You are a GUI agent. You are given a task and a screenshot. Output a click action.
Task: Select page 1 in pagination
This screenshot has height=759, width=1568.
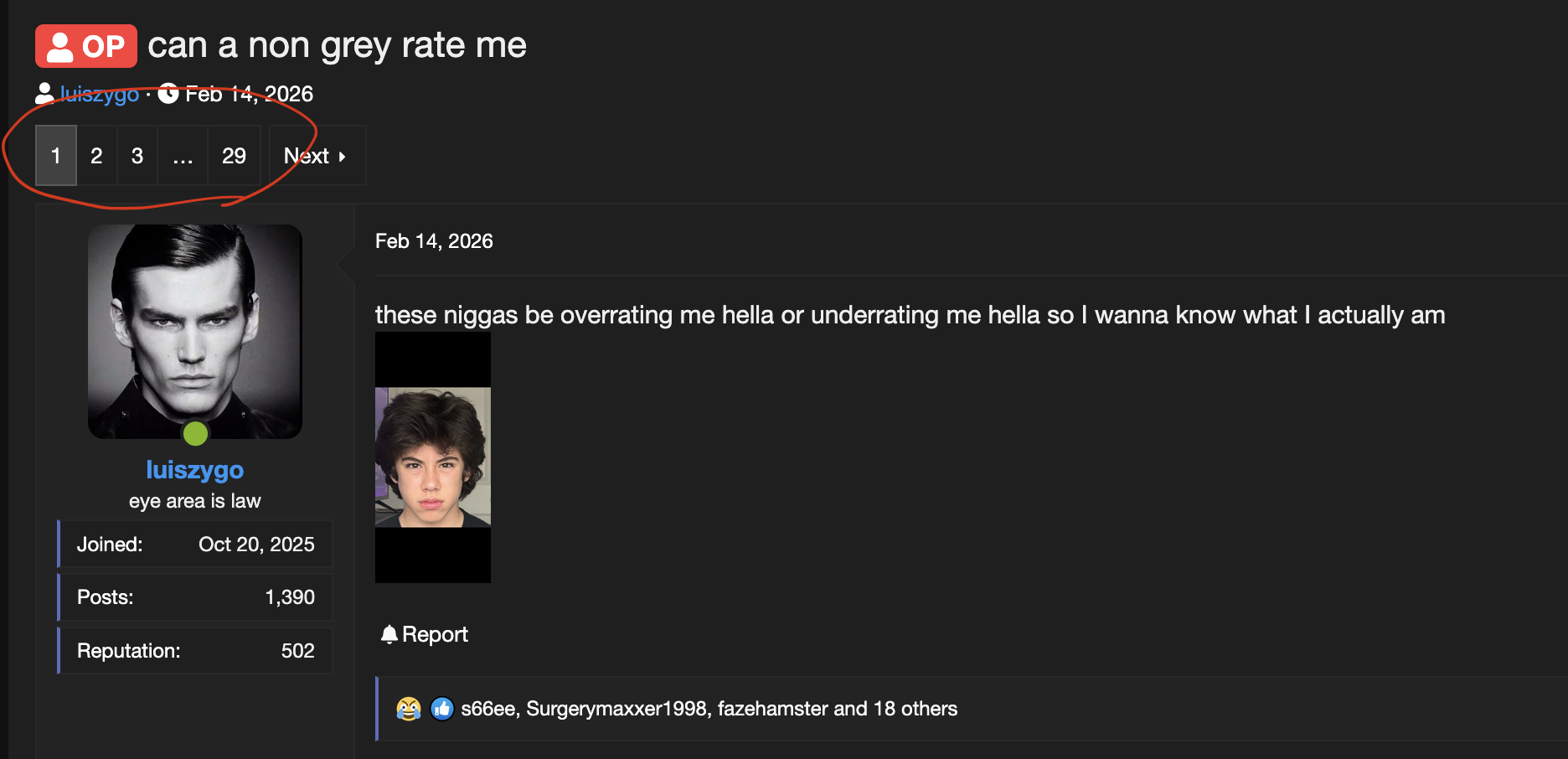click(56, 156)
